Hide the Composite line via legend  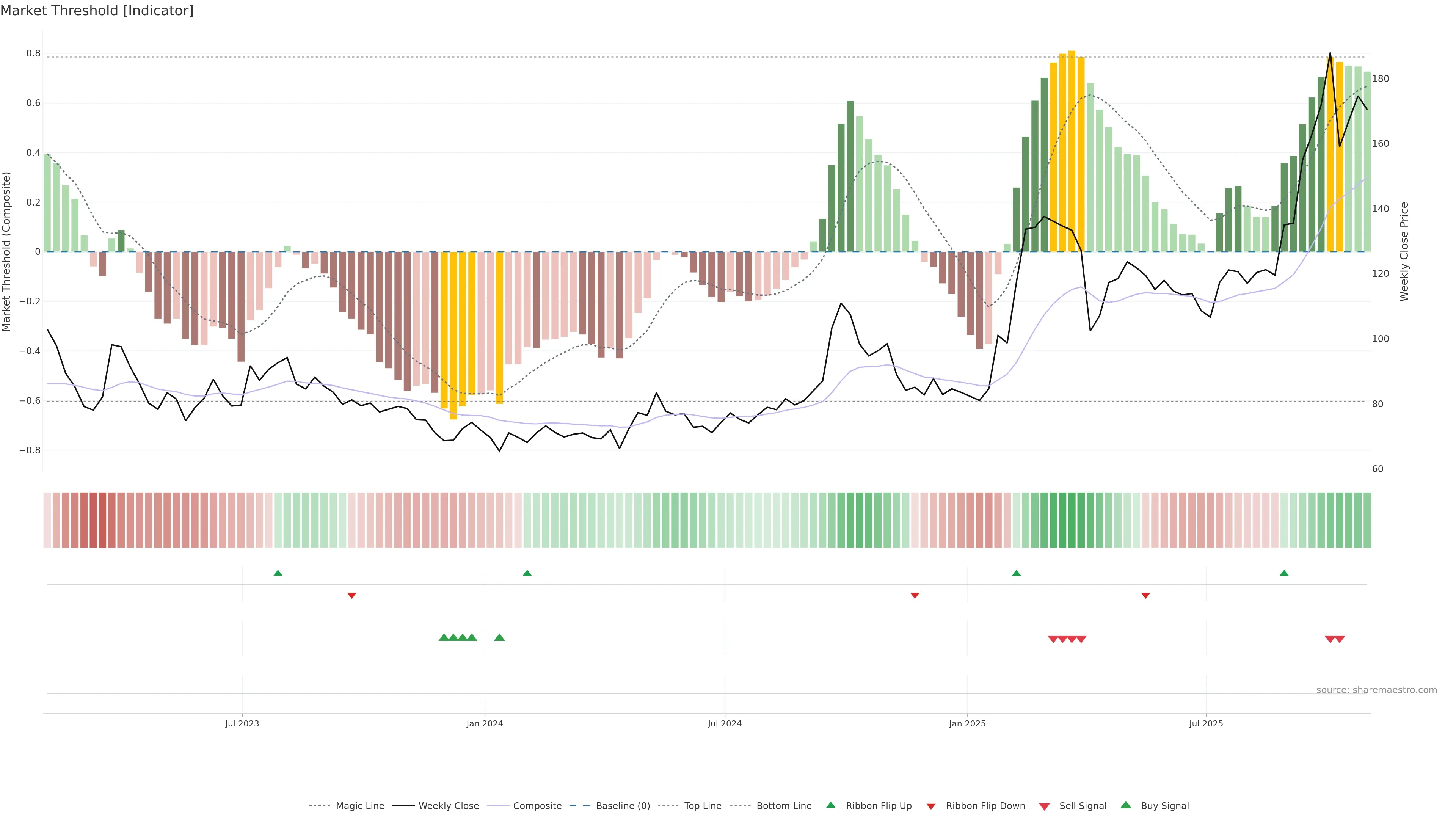coord(537,806)
